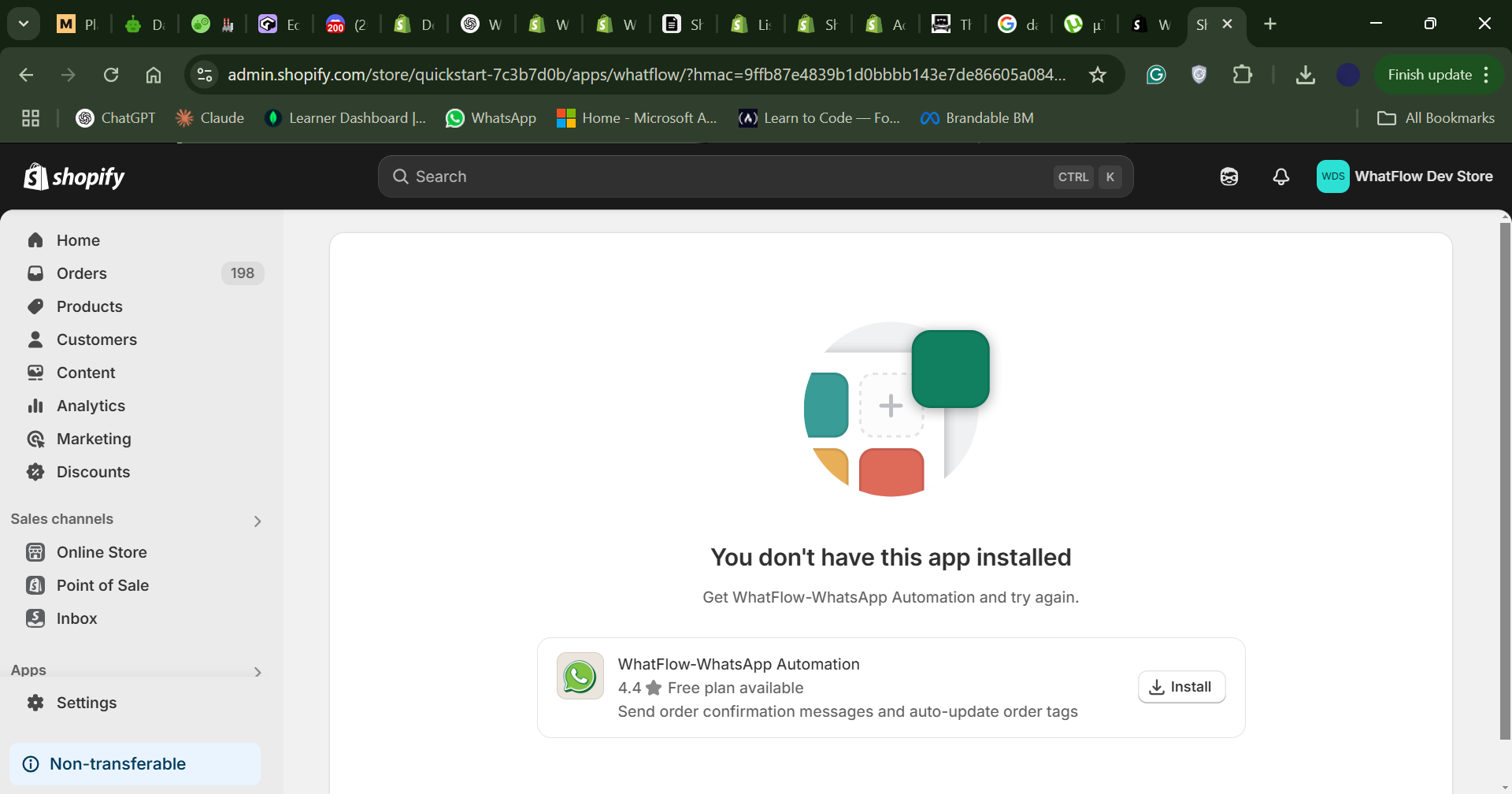1512x794 pixels.
Task: Click the Non-transferable info badge
Action: tap(135, 764)
